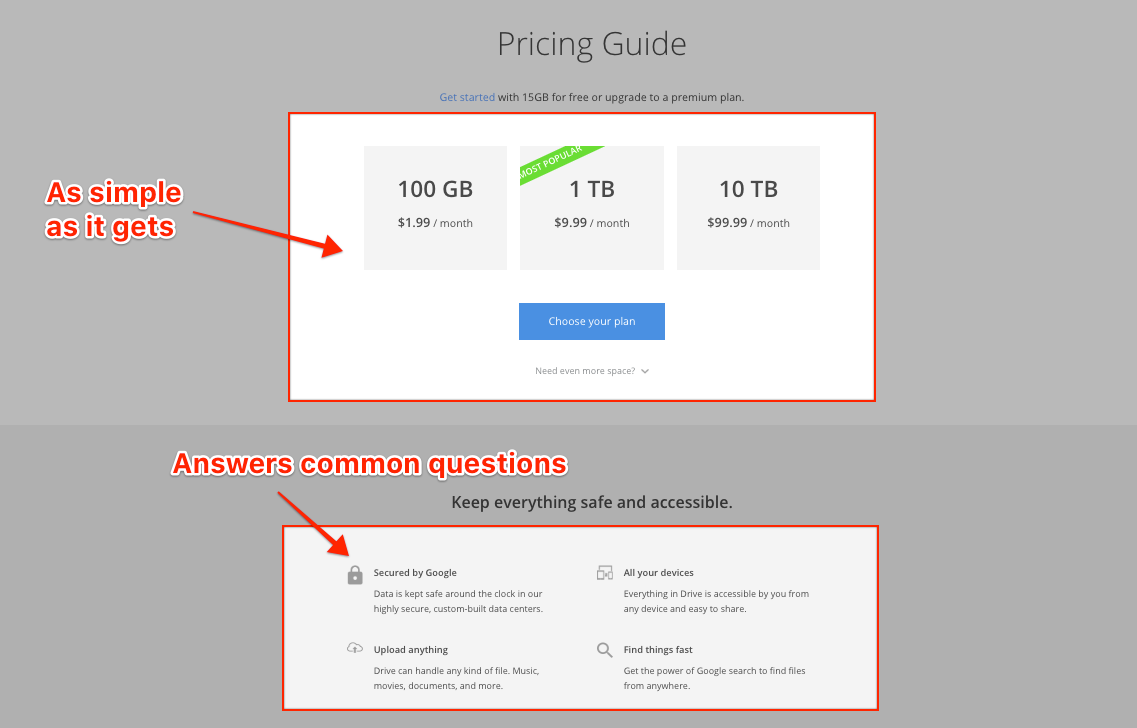The image size is (1137, 728).
Task: Click the All your devices heading
Action: tap(658, 573)
